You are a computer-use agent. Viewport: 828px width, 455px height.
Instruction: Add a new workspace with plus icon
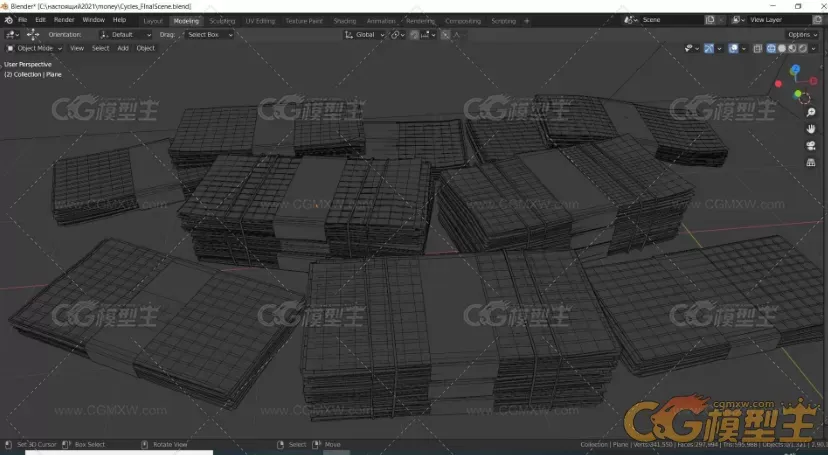[526, 21]
